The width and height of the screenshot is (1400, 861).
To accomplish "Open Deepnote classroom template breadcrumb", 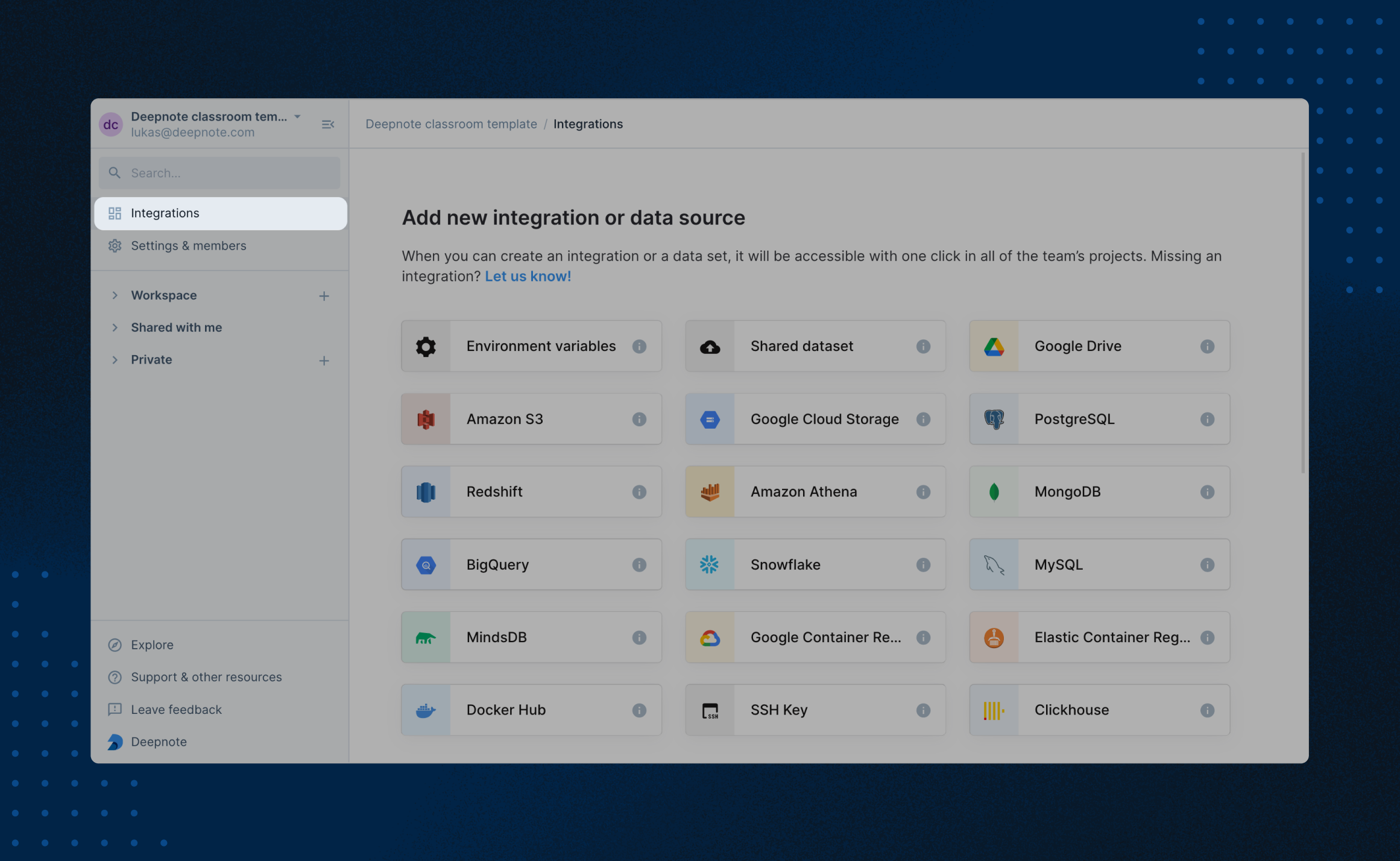I will (451, 124).
